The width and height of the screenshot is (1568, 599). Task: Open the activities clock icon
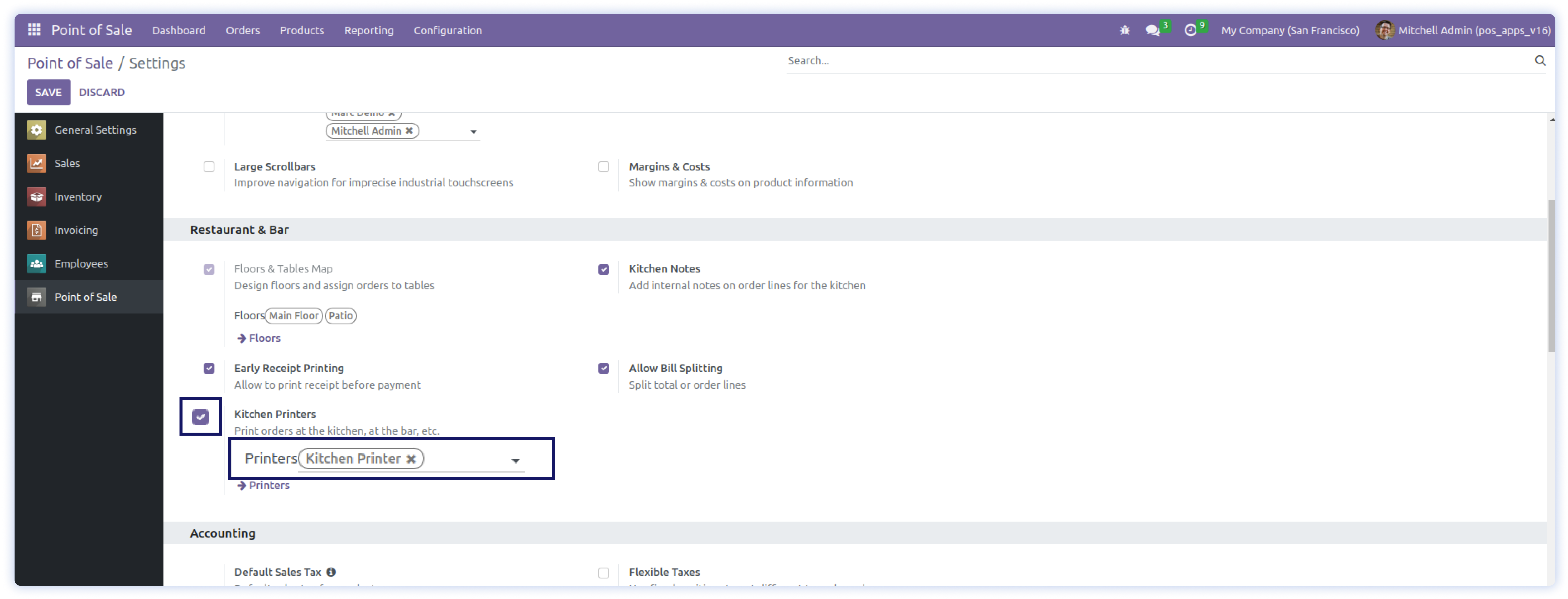(x=1191, y=30)
